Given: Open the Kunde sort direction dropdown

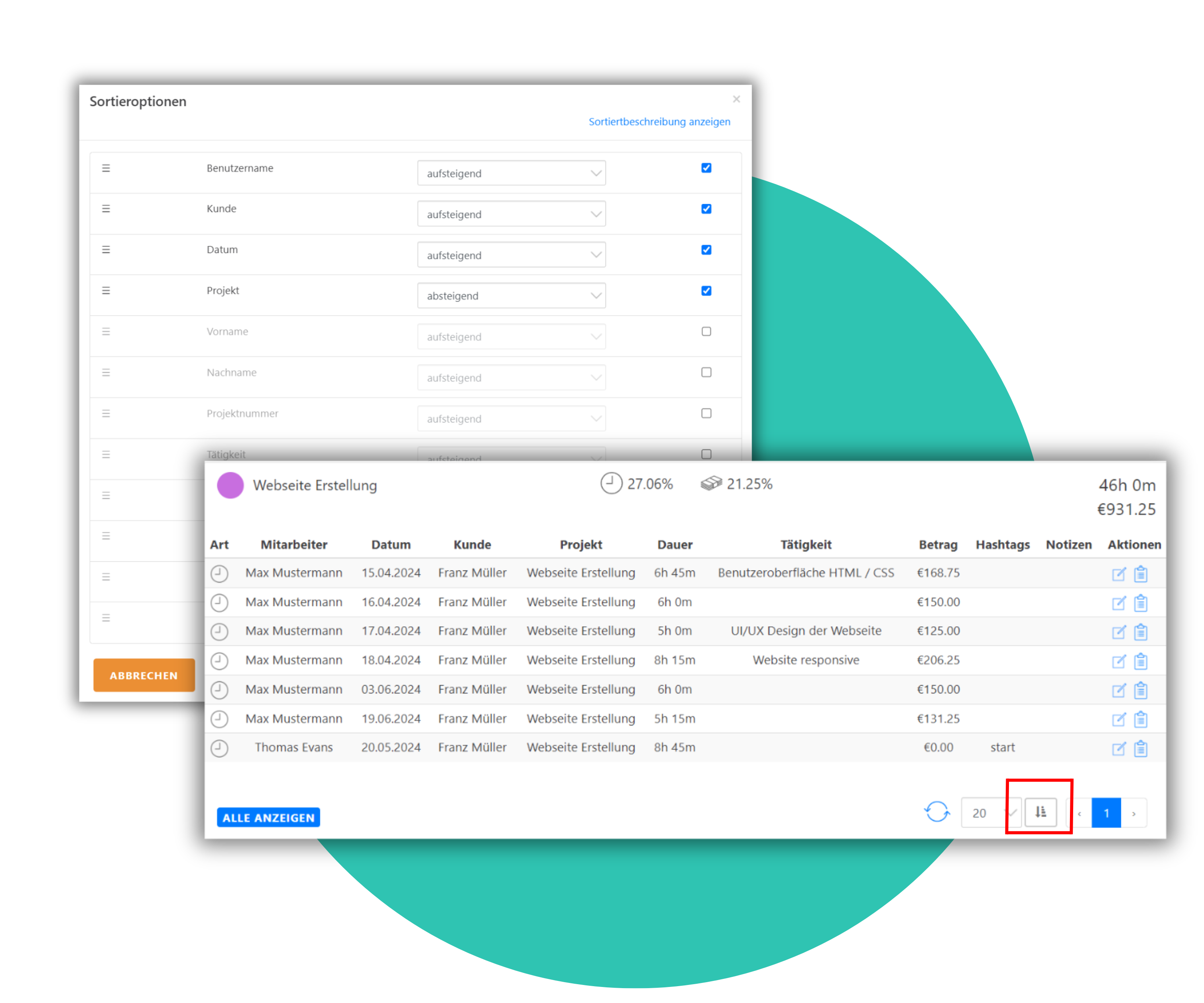Looking at the screenshot, I should [x=511, y=214].
